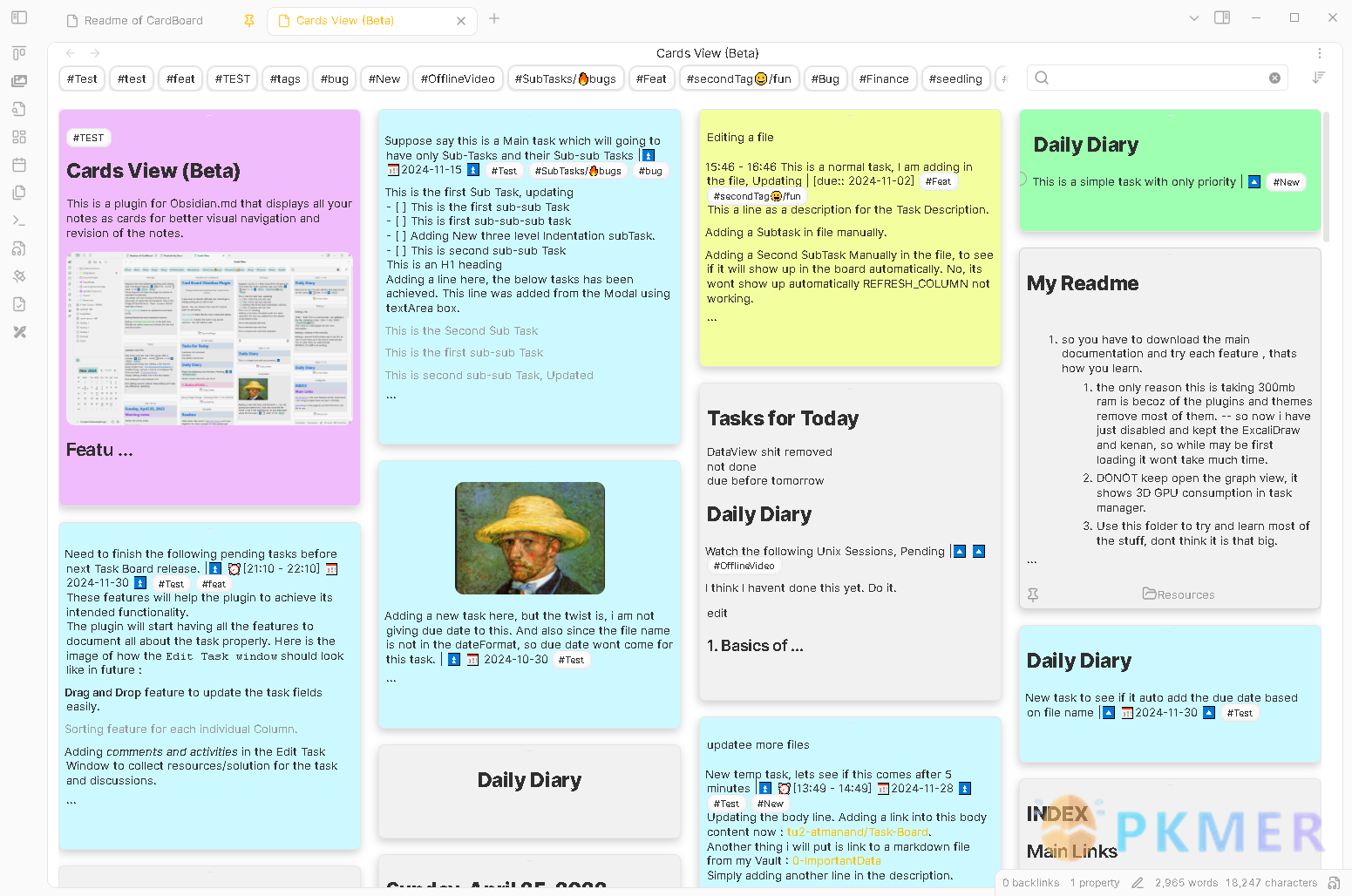Clear the search box with X icon
The height and width of the screenshot is (896, 1352).
1274,78
